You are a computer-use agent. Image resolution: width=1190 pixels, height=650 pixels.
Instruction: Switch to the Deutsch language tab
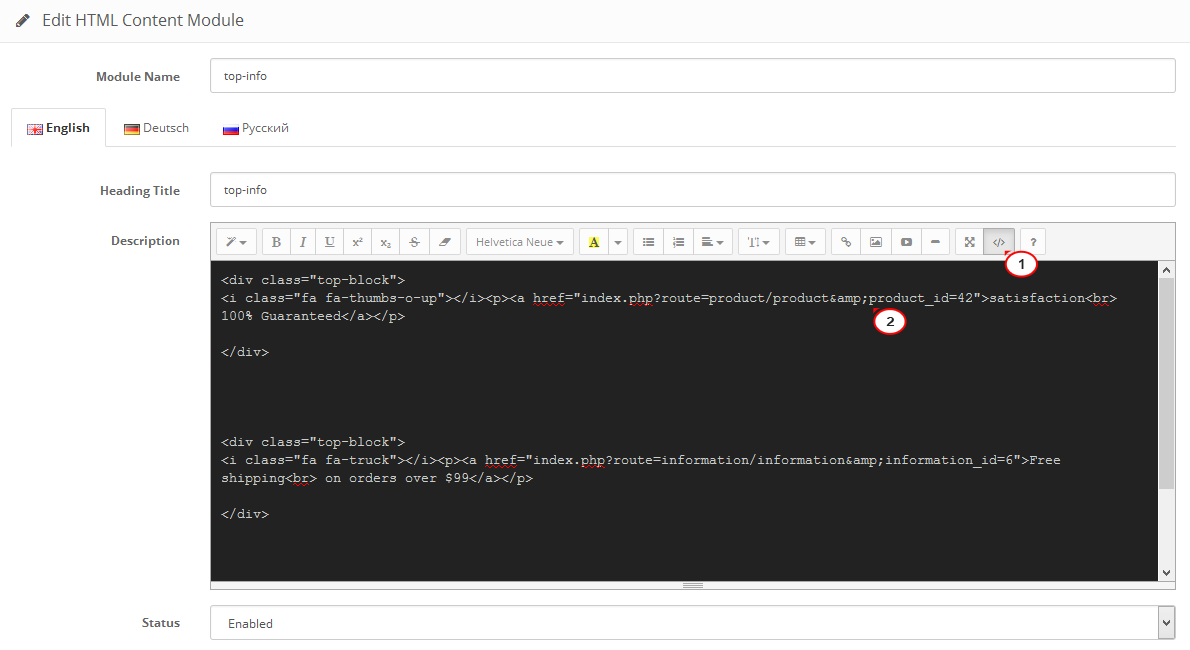(155, 127)
